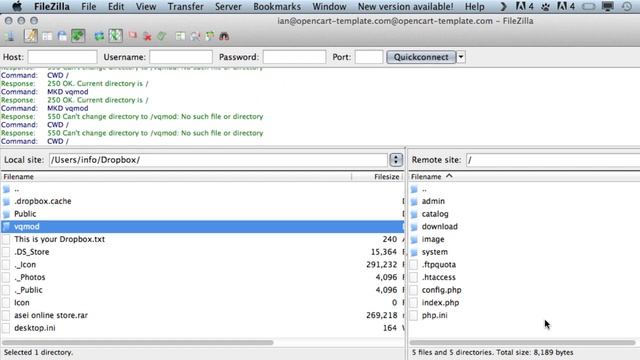This screenshot has width=640, height=360.
Task: Open the Local site path dropdown
Action: (x=396, y=160)
